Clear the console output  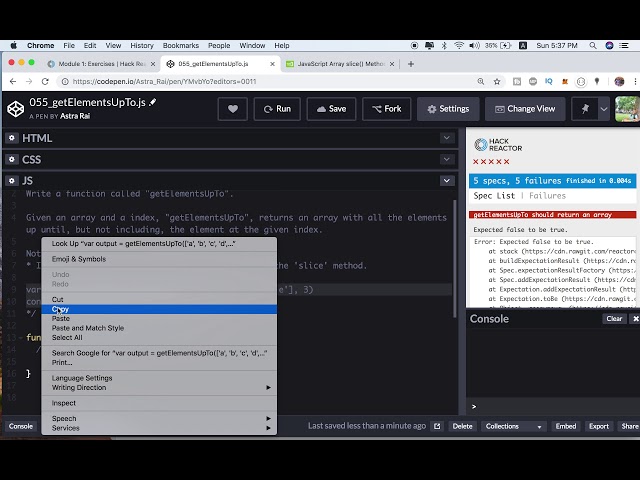tap(614, 319)
